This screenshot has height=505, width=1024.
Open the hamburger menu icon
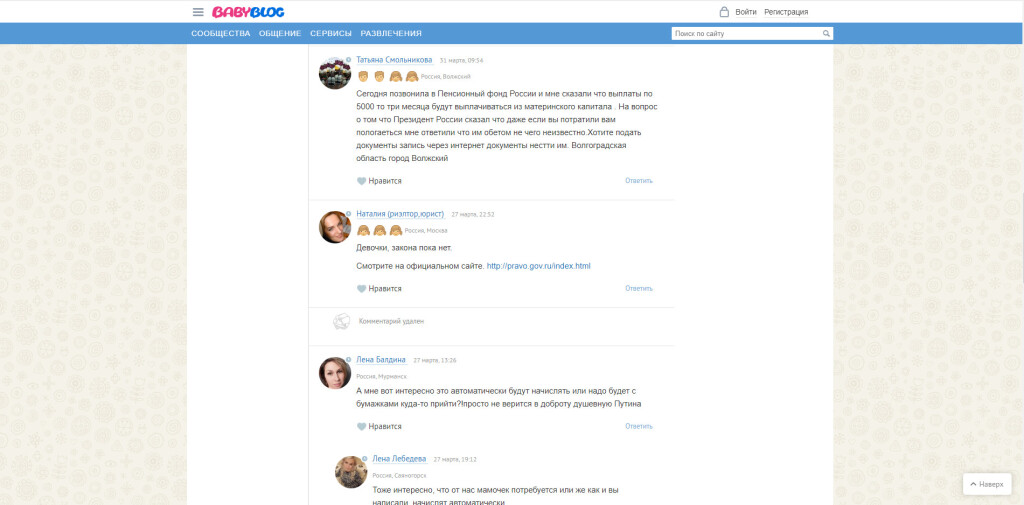(x=198, y=12)
